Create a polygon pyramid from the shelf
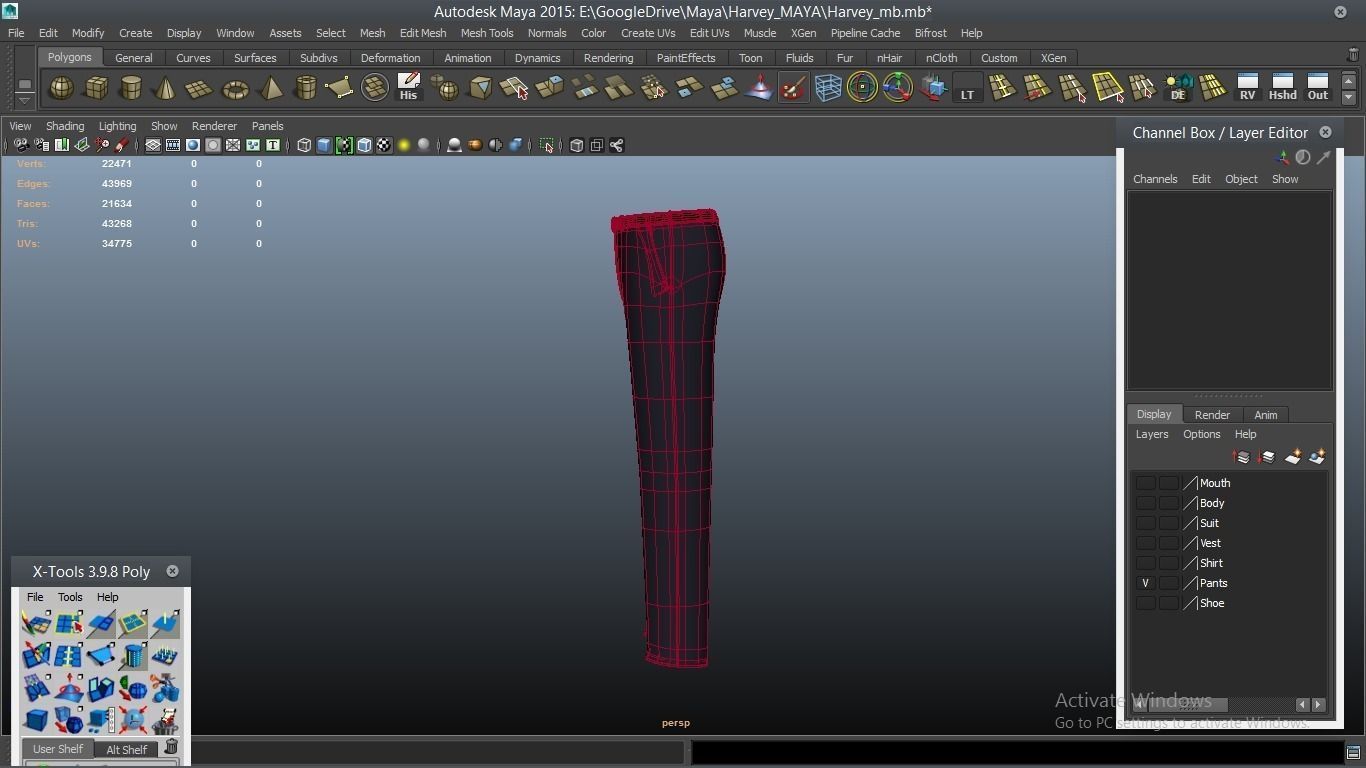1366x768 pixels. [270, 88]
